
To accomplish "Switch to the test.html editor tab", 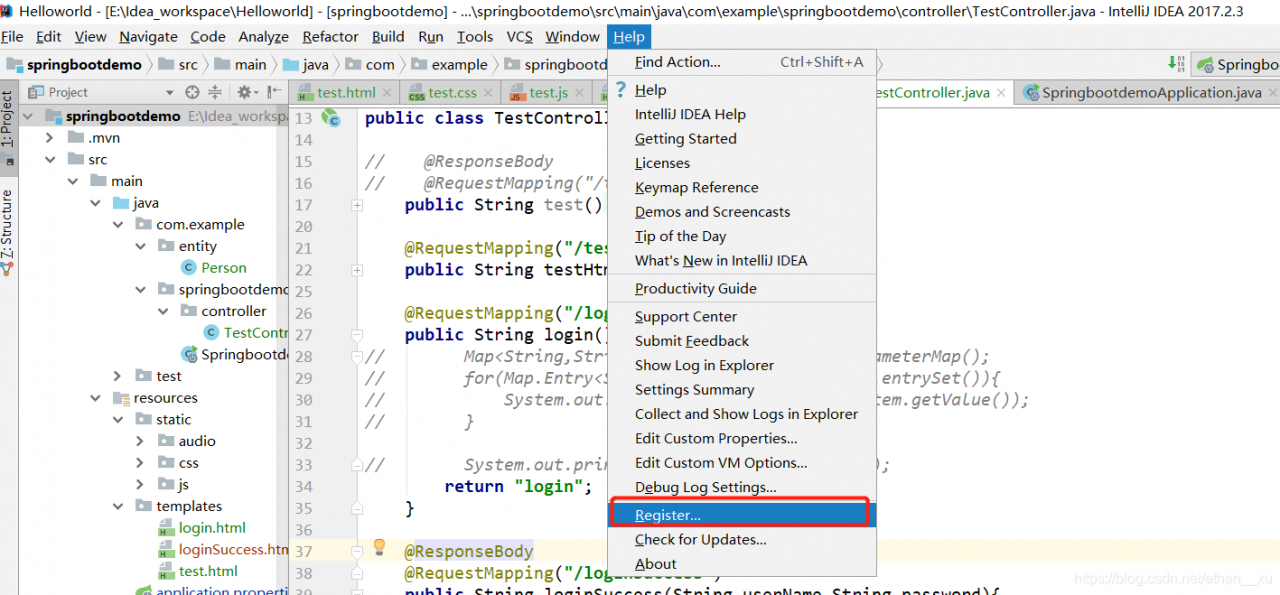I will (346, 93).
